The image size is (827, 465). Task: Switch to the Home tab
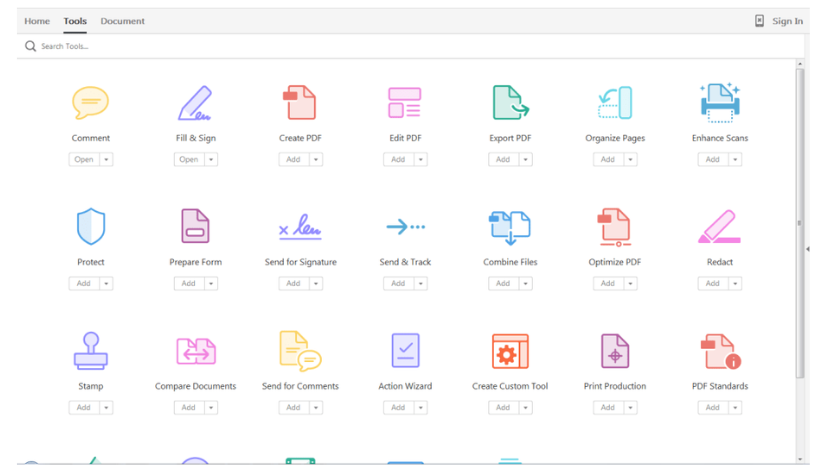pos(37,21)
